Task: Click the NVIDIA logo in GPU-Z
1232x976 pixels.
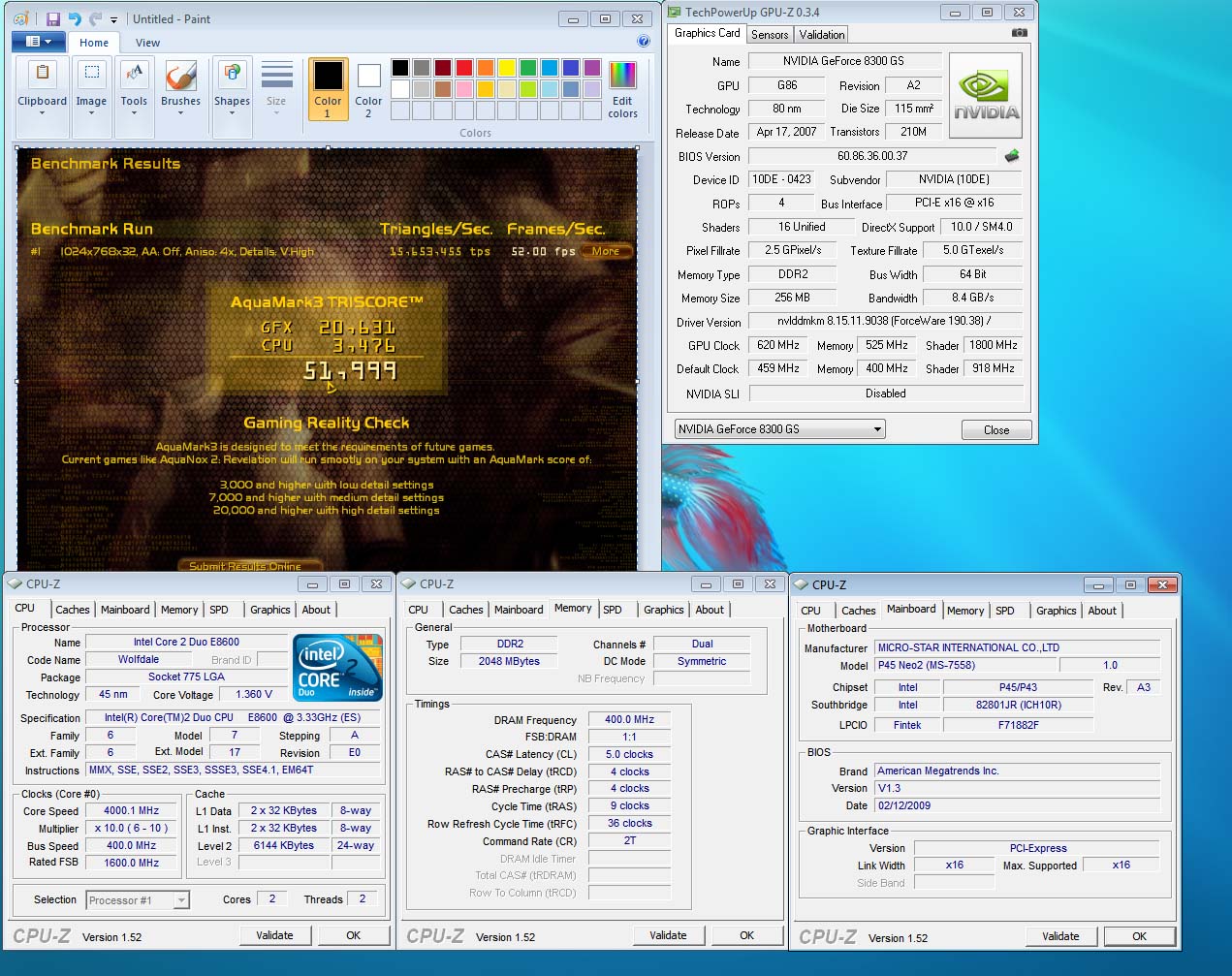Action: point(986,96)
